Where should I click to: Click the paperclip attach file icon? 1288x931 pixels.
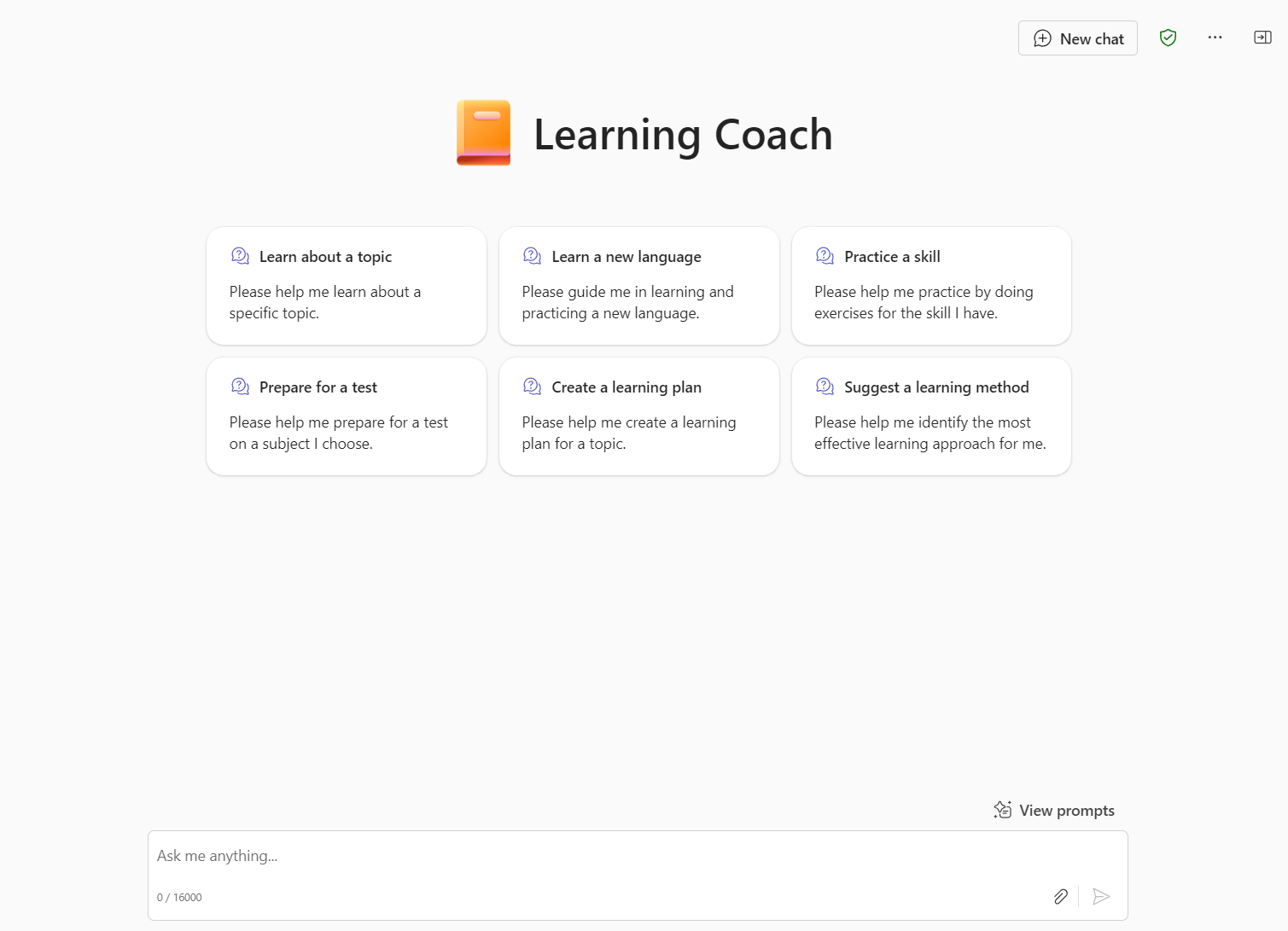coord(1060,896)
